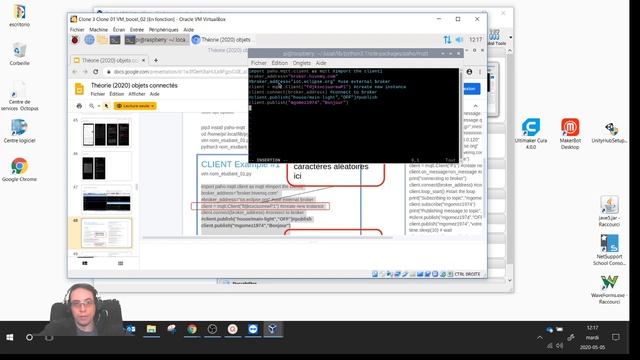640x360 pixels.
Task: Open VirtualBox Écran menu
Action: point(119,30)
